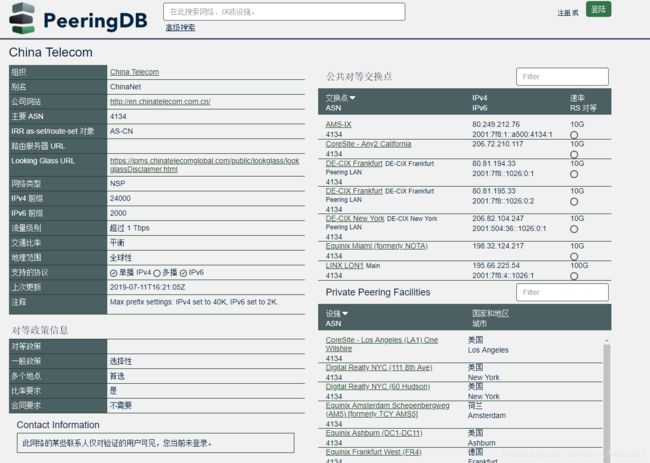Click the PeeringDB logo

[78, 19]
